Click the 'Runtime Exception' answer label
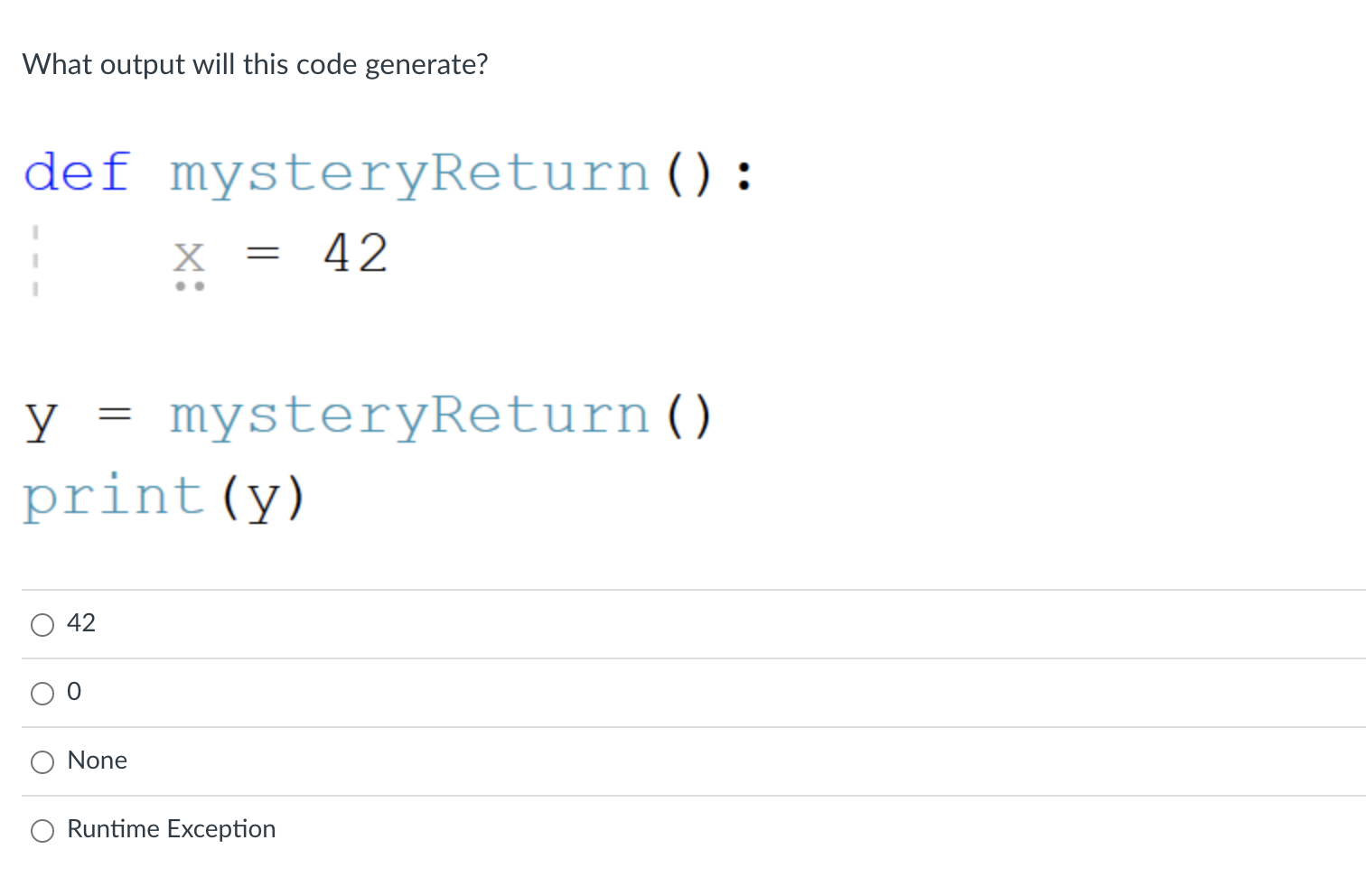This screenshot has width=1366, height=896. pyautogui.click(x=171, y=828)
